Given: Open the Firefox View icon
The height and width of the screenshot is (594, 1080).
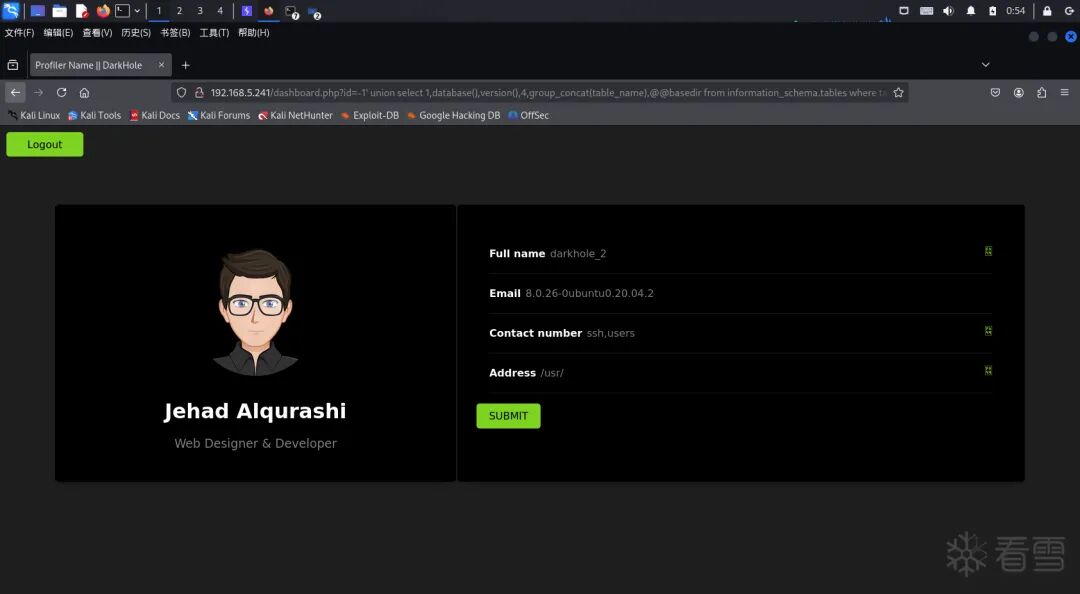Looking at the screenshot, I should 12,65.
